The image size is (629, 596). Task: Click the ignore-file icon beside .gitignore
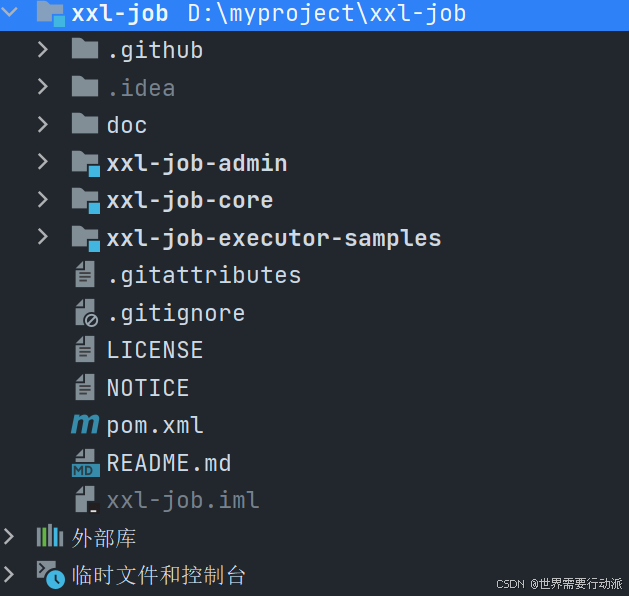(x=86, y=313)
